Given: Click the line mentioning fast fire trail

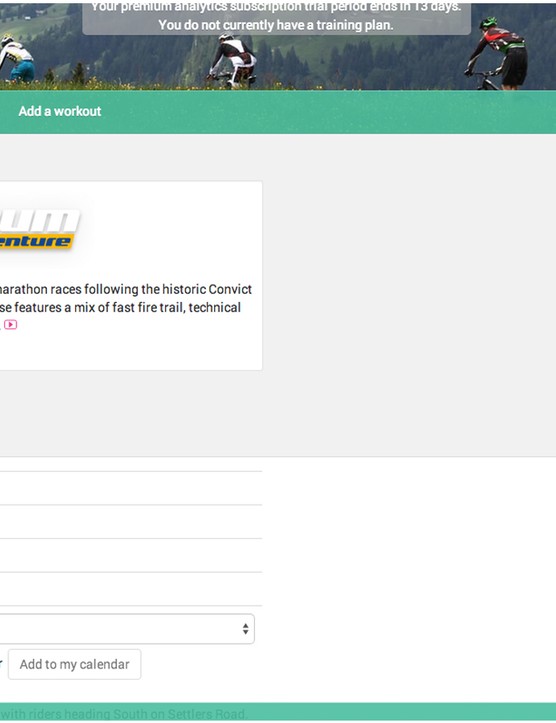Looking at the screenshot, I should point(120,307).
